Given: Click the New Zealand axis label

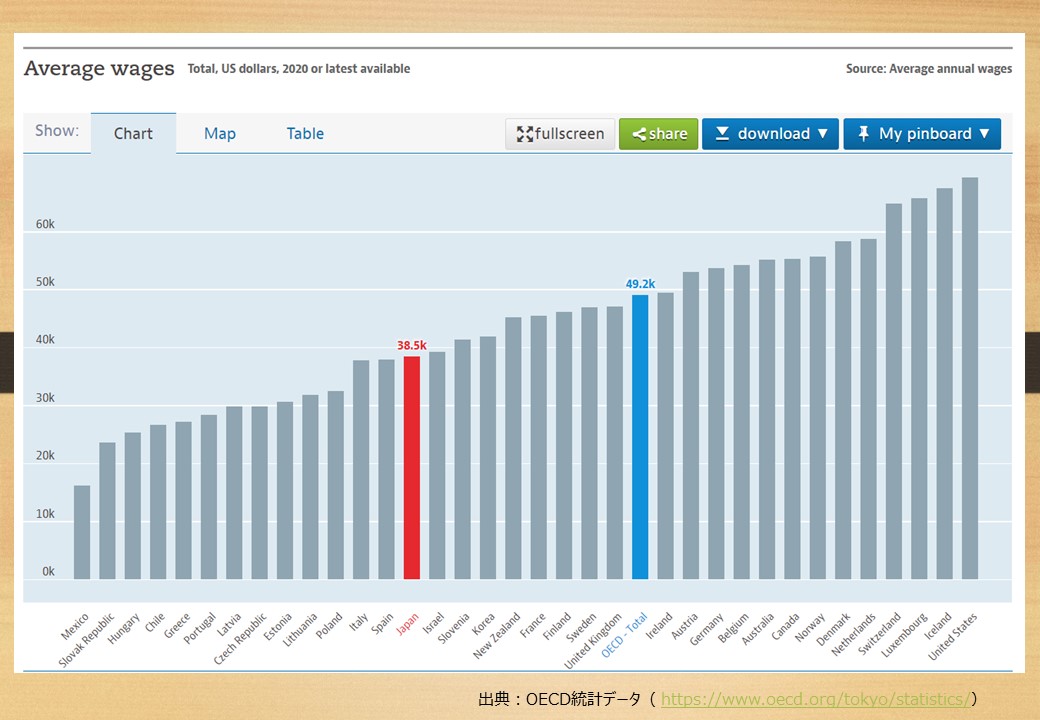Looking at the screenshot, I should [x=497, y=636].
